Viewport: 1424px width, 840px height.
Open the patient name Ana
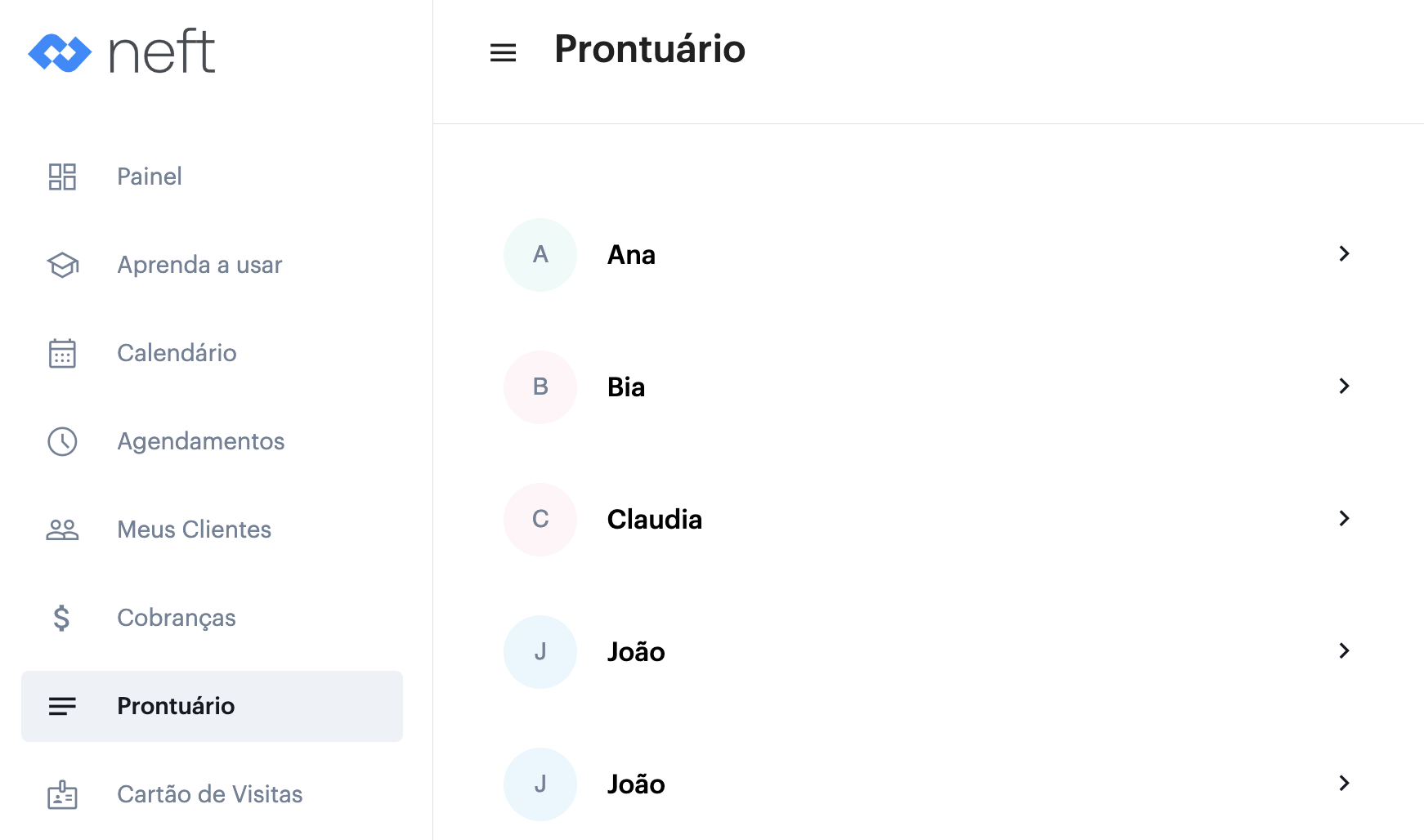(x=631, y=255)
